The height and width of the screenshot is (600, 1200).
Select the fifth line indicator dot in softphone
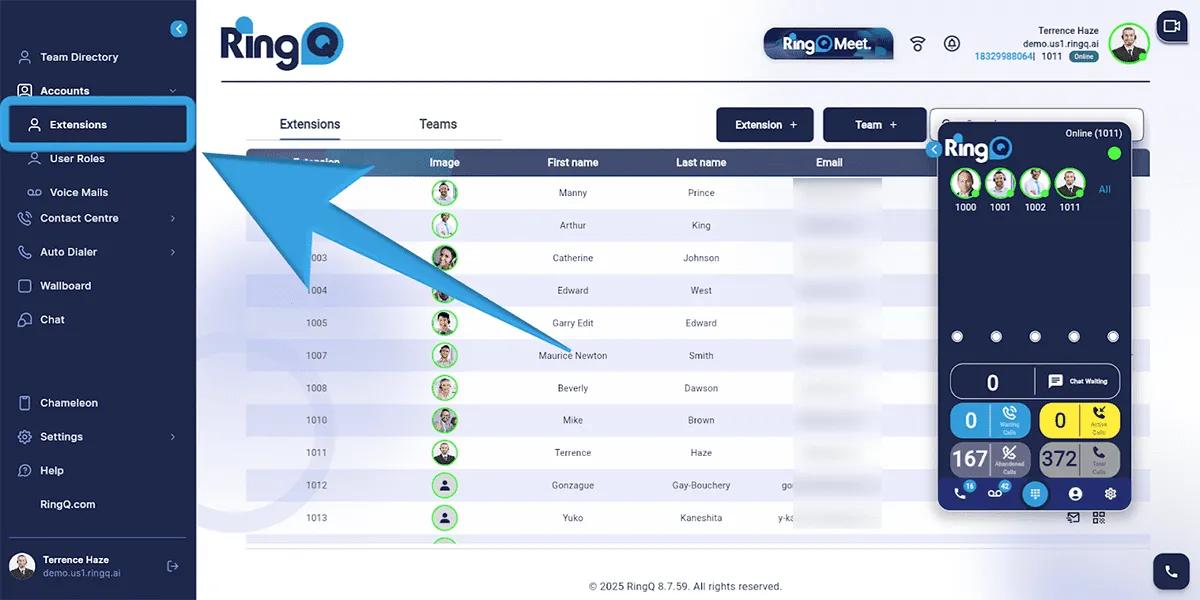[x=1113, y=337]
